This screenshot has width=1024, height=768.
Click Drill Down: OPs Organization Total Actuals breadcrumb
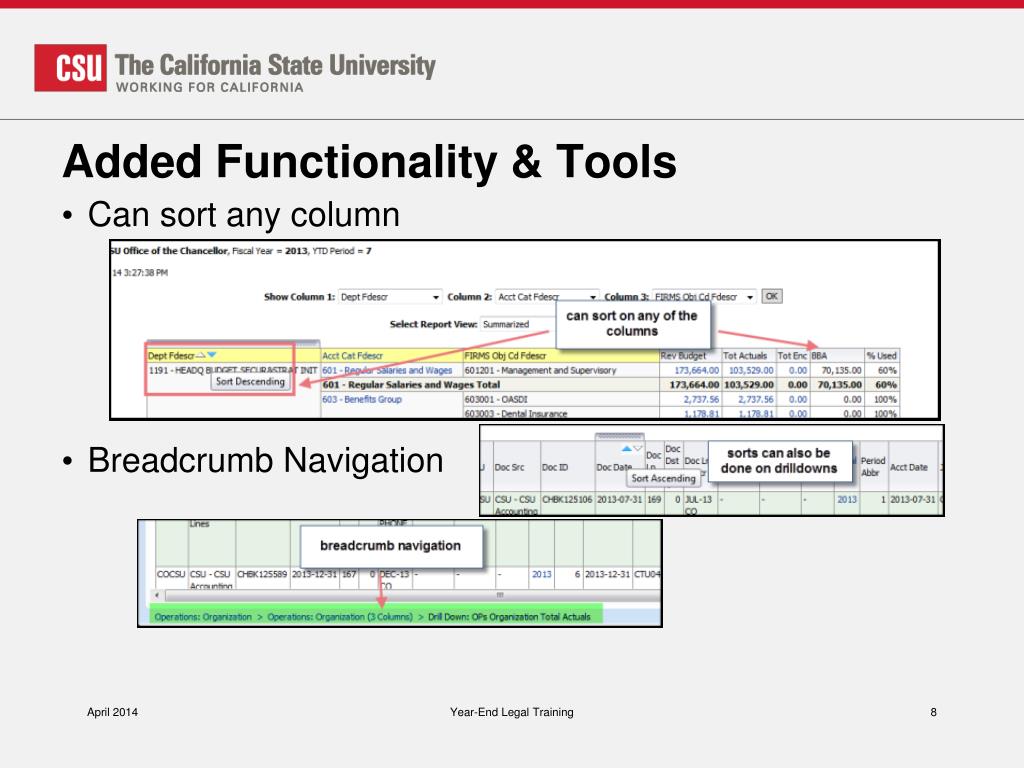[x=509, y=616]
